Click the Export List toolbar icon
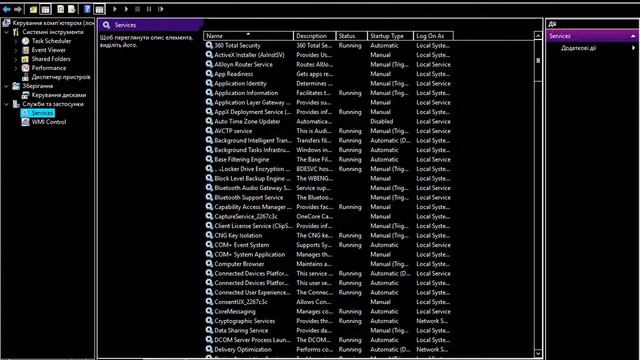 coord(72,9)
